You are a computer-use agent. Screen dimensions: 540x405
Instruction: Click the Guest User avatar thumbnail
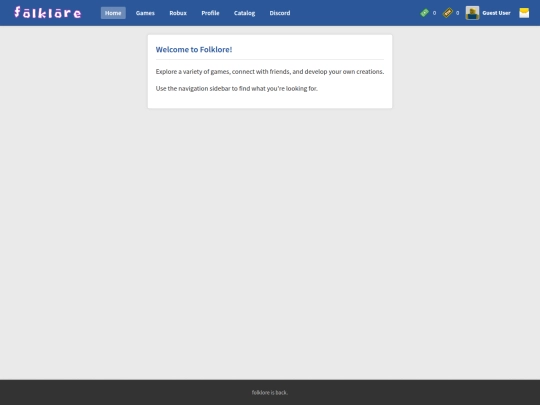472,13
